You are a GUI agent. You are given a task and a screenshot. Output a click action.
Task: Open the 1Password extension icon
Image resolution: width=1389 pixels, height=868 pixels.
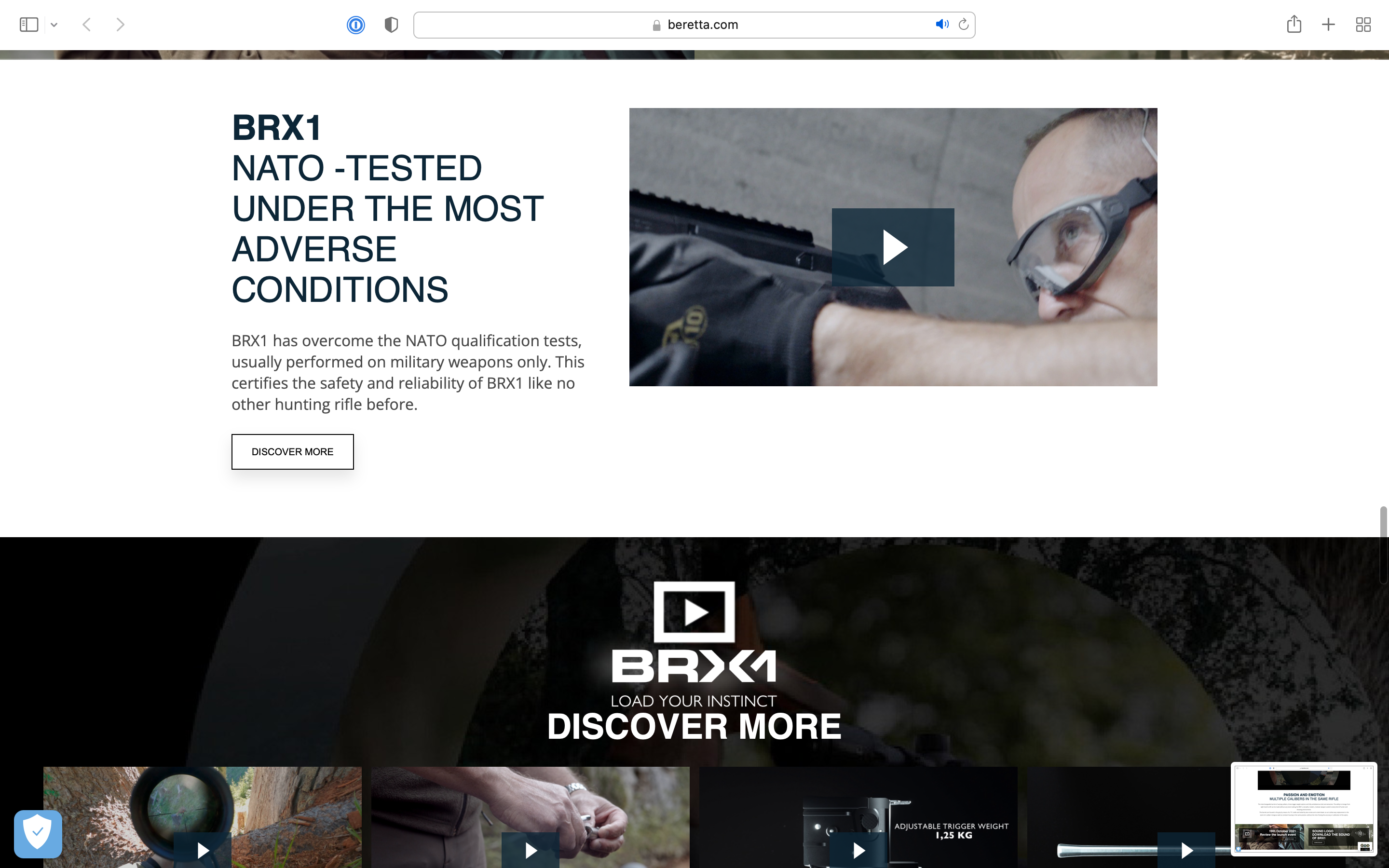click(356, 25)
